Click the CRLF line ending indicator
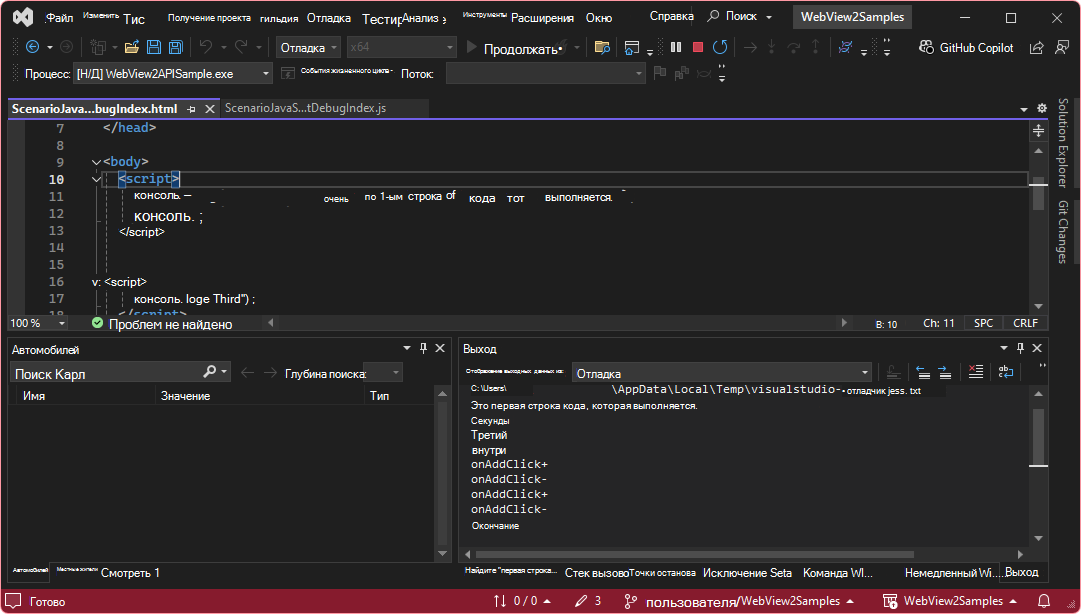 [1025, 323]
